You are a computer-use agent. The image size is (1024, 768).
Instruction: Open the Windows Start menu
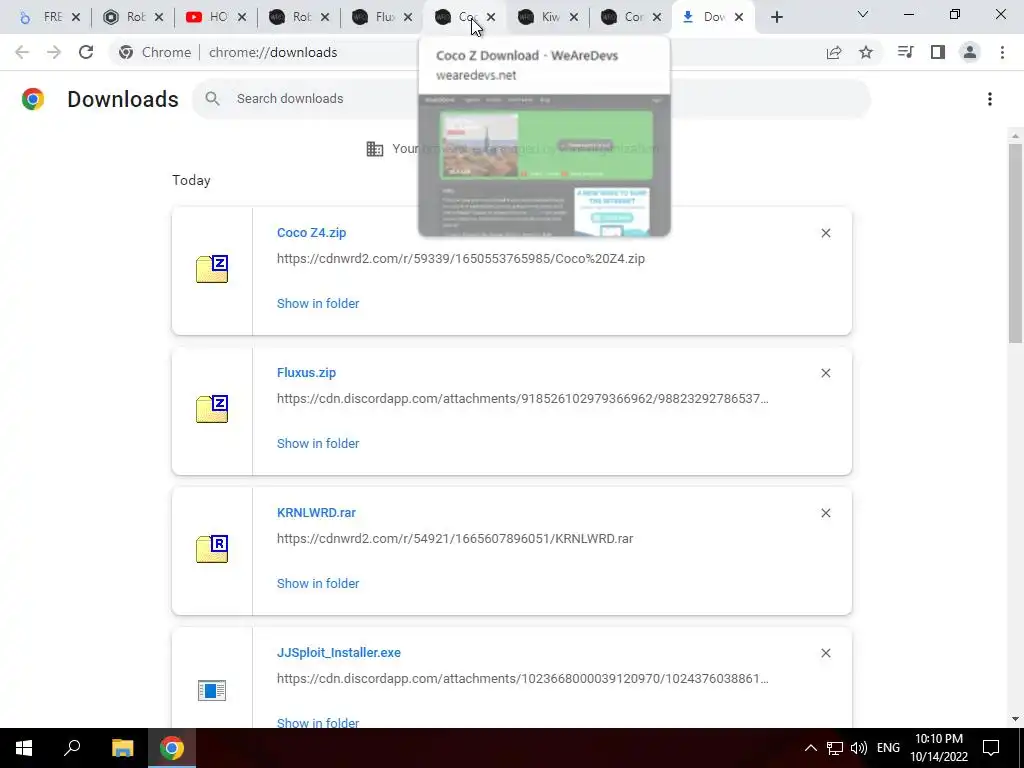click(24, 748)
